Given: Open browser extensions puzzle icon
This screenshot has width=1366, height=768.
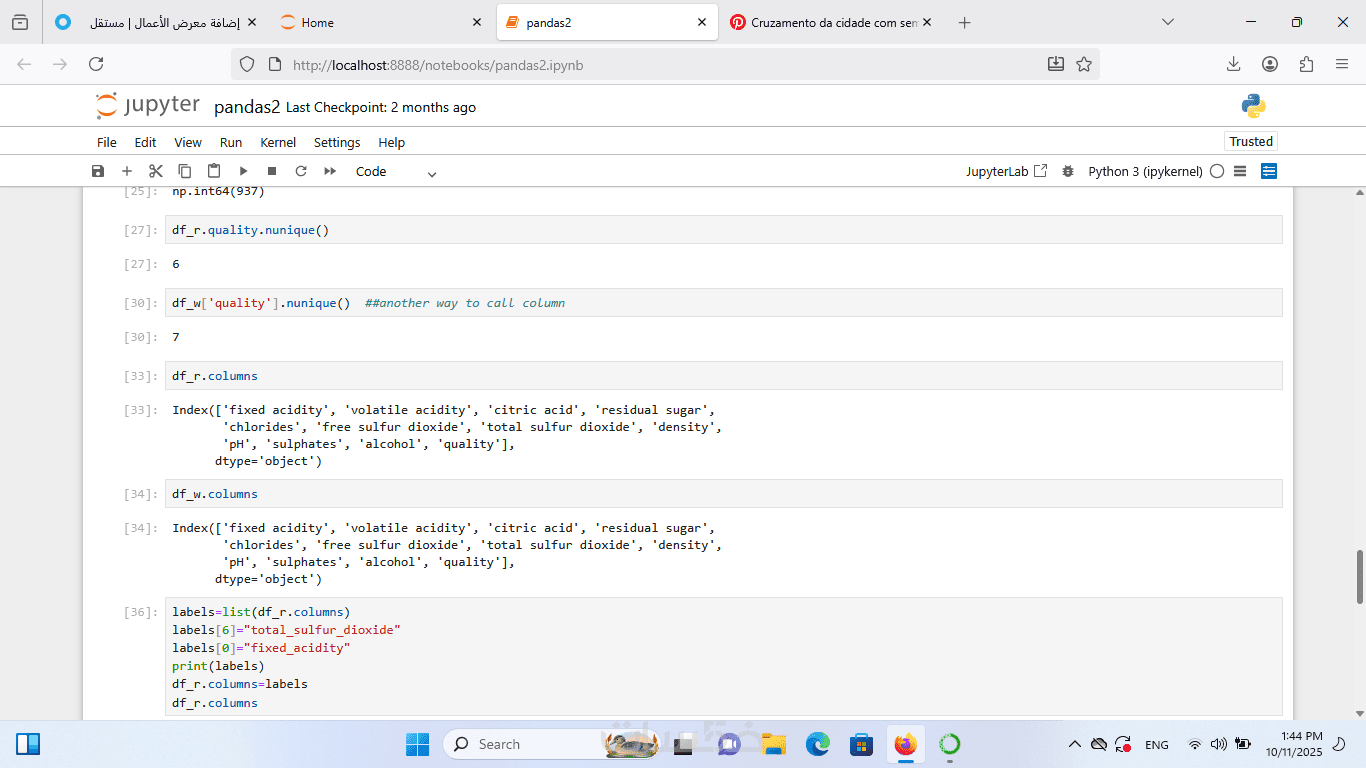Looking at the screenshot, I should (1306, 64).
